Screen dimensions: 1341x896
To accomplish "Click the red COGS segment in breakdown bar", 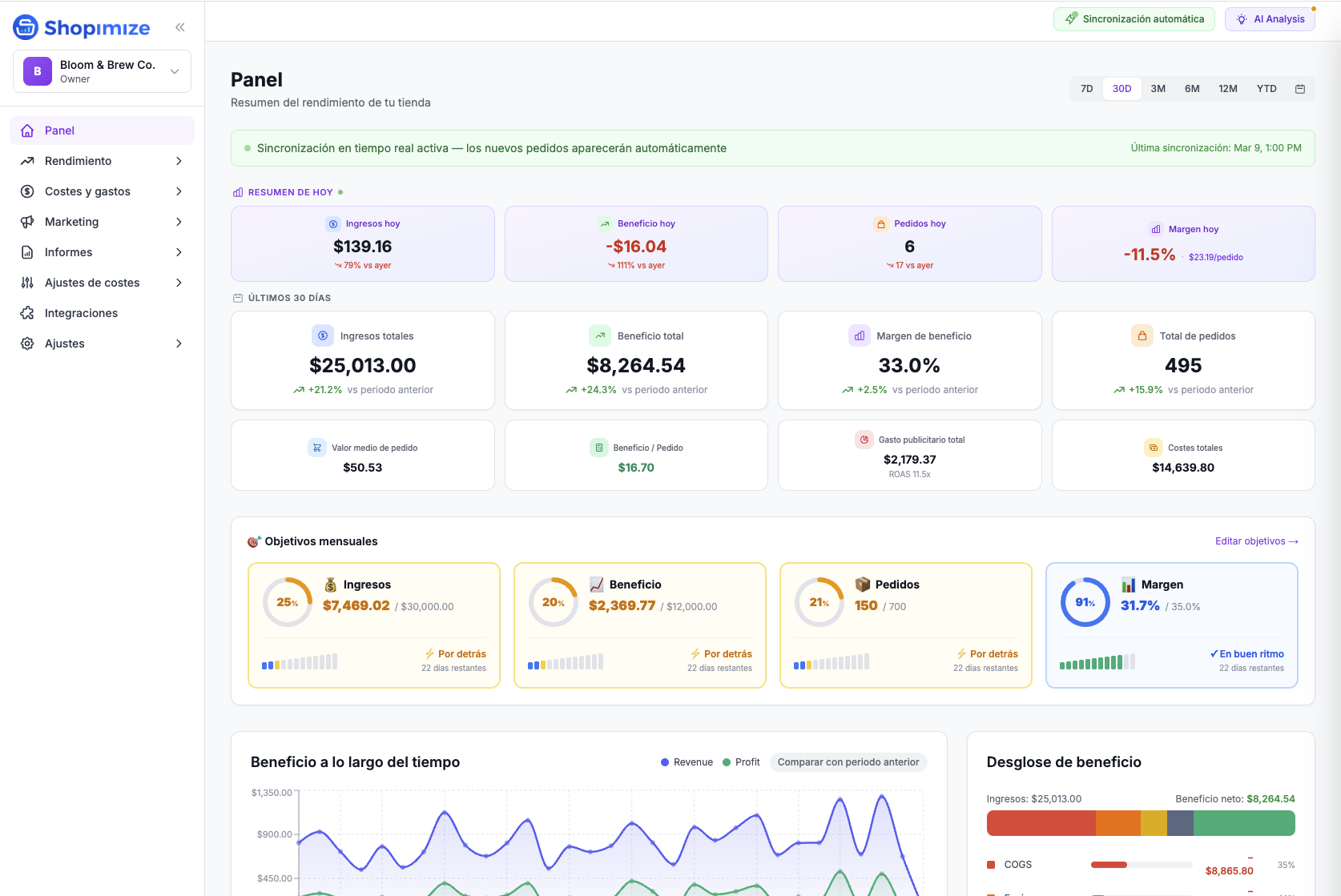I will coord(1041,823).
